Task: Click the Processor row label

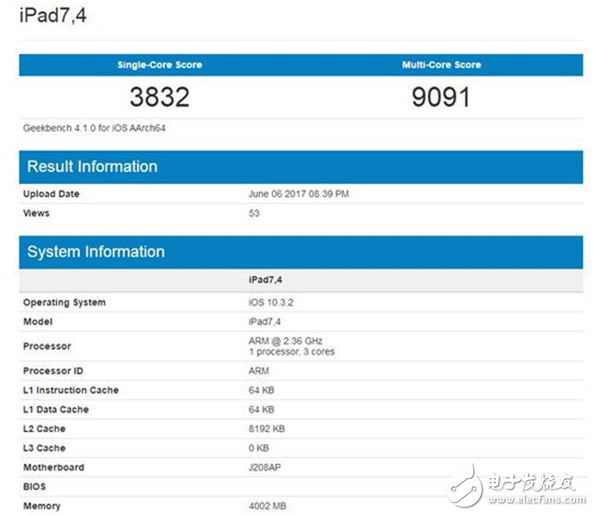Action: [47, 346]
